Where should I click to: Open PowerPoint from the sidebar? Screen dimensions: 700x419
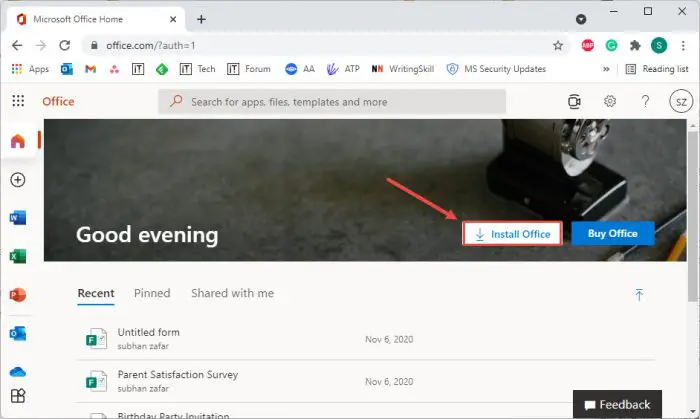click(x=18, y=295)
